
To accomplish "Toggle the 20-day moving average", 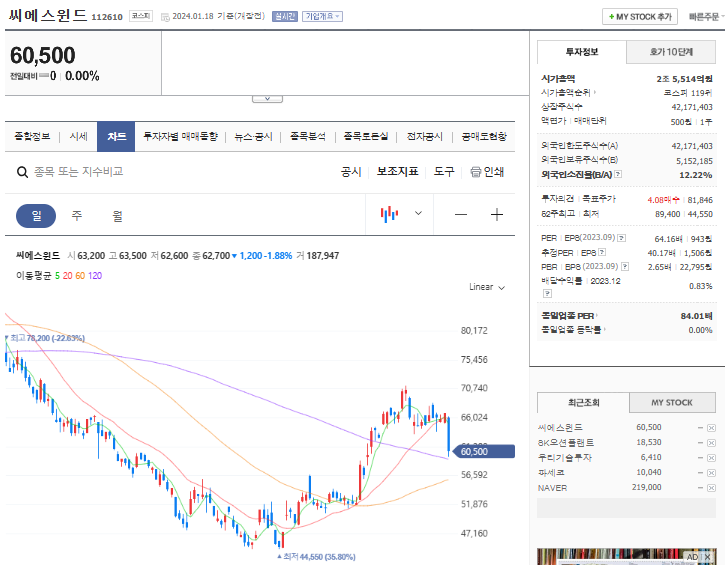I will point(68,276).
